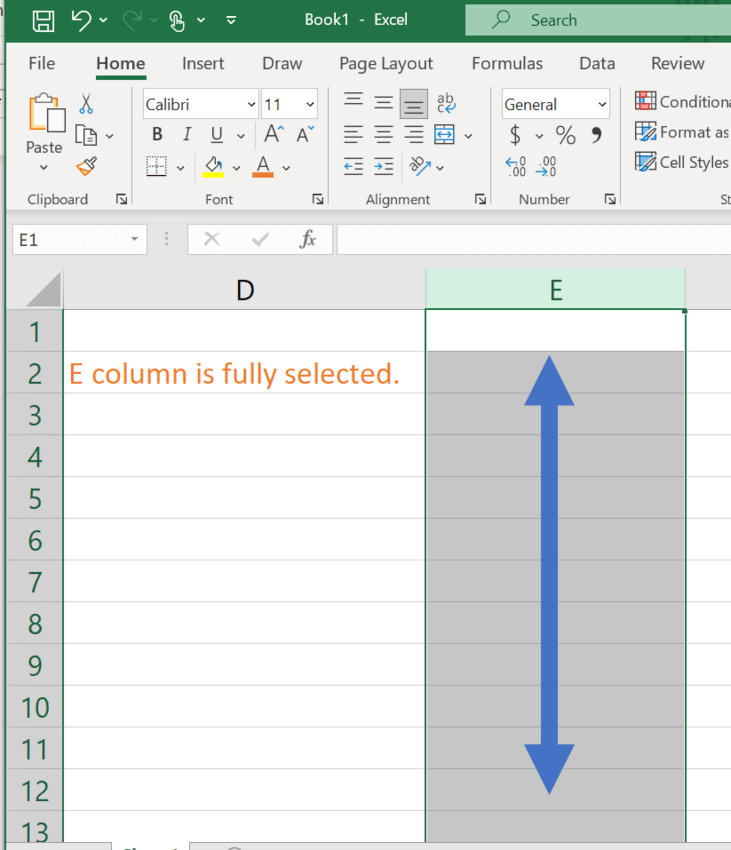Apply Comma Style
This screenshot has width=731, height=850.
pyautogui.click(x=597, y=135)
